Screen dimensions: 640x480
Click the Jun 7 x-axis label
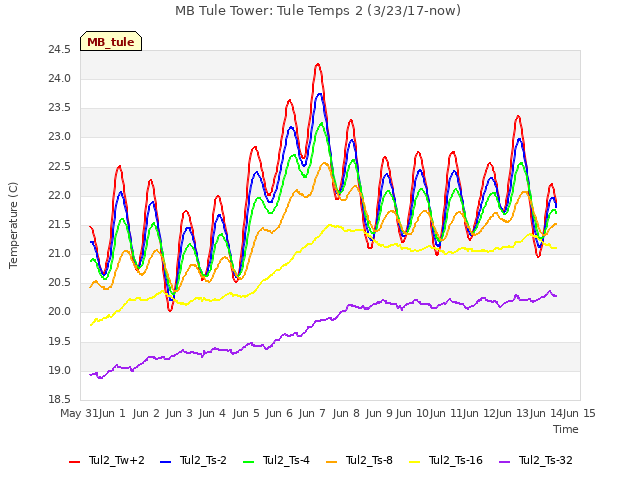[312, 413]
